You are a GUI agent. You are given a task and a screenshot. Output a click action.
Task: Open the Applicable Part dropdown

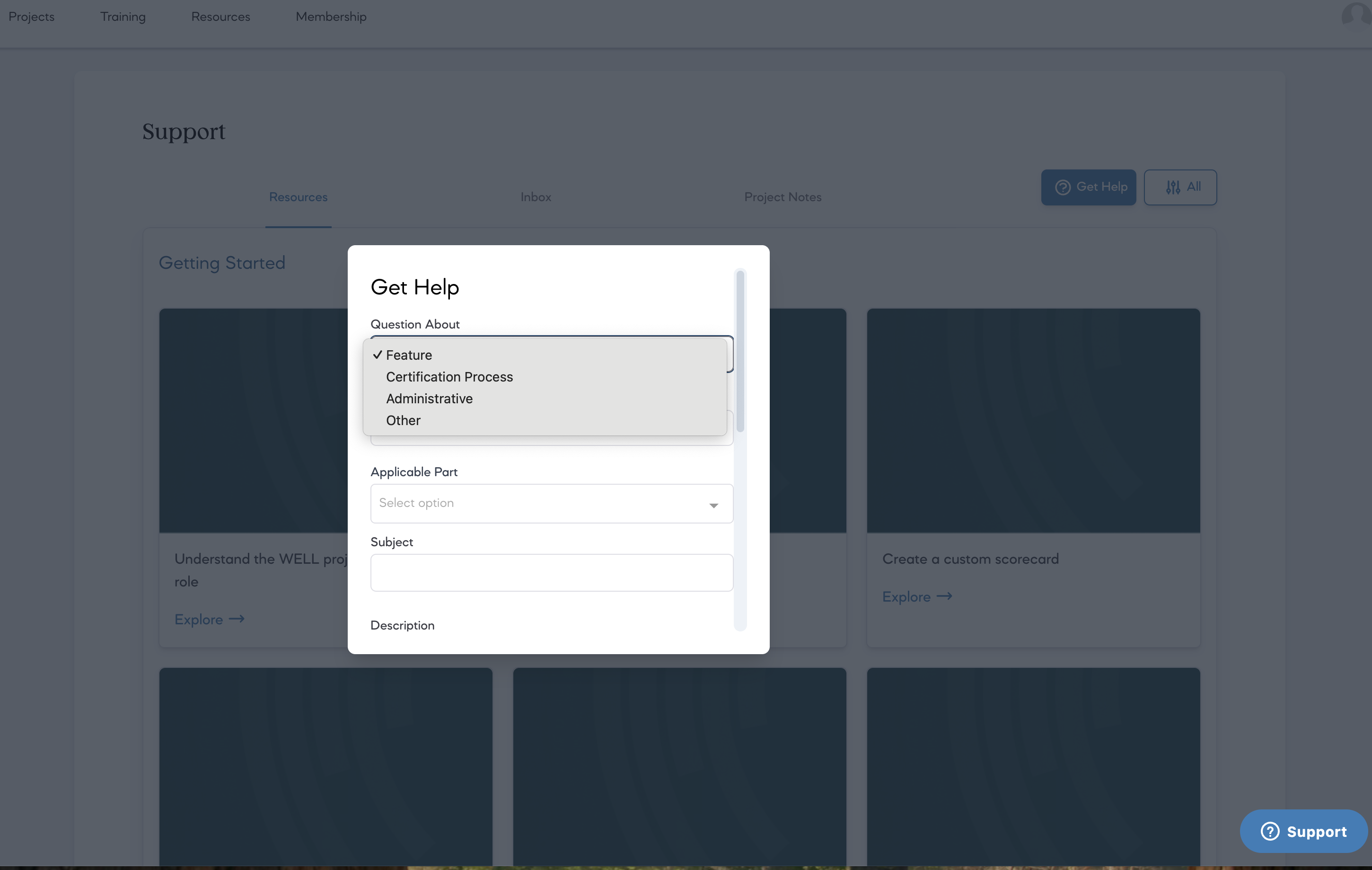tap(552, 503)
